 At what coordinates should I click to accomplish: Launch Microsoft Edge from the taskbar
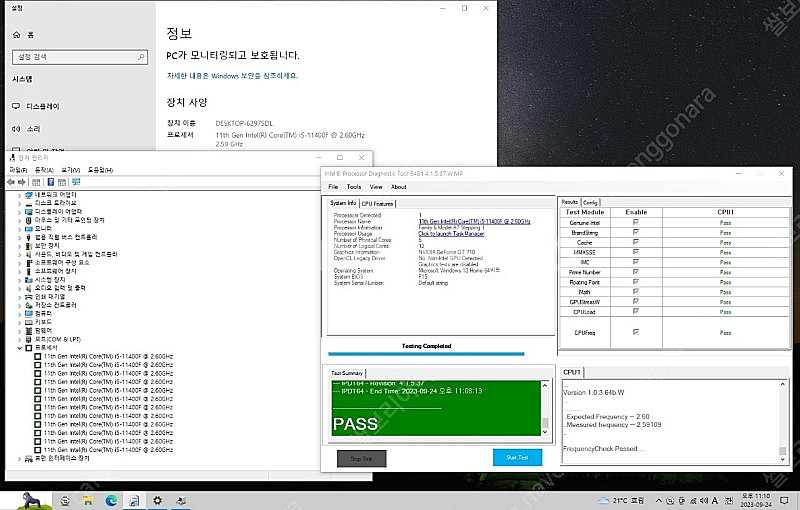111,501
